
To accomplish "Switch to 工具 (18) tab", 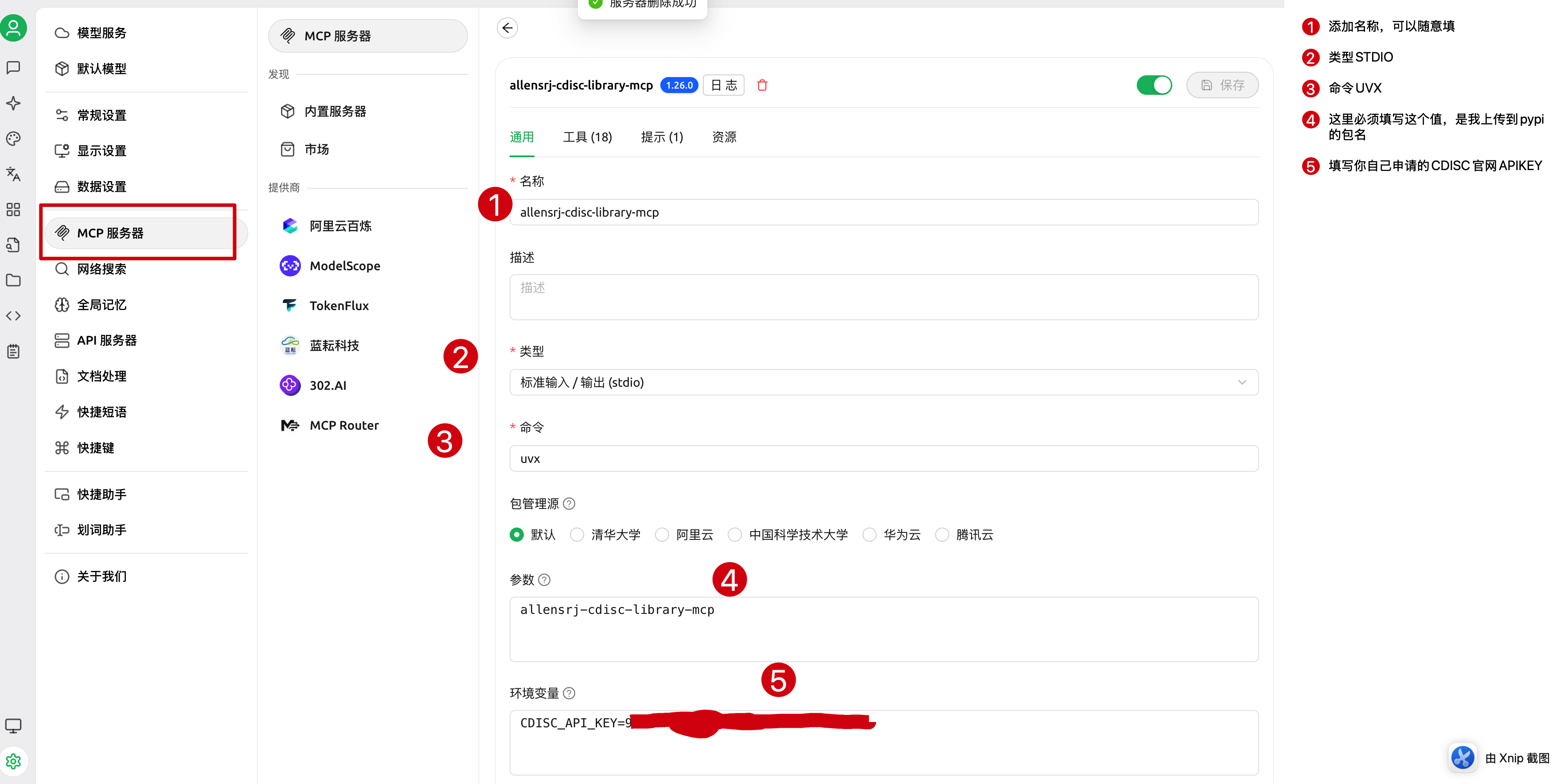I will [x=587, y=137].
